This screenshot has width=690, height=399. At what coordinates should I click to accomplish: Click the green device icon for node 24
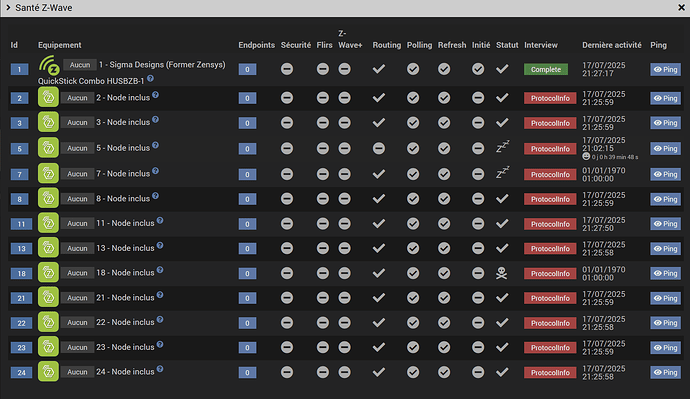48,372
